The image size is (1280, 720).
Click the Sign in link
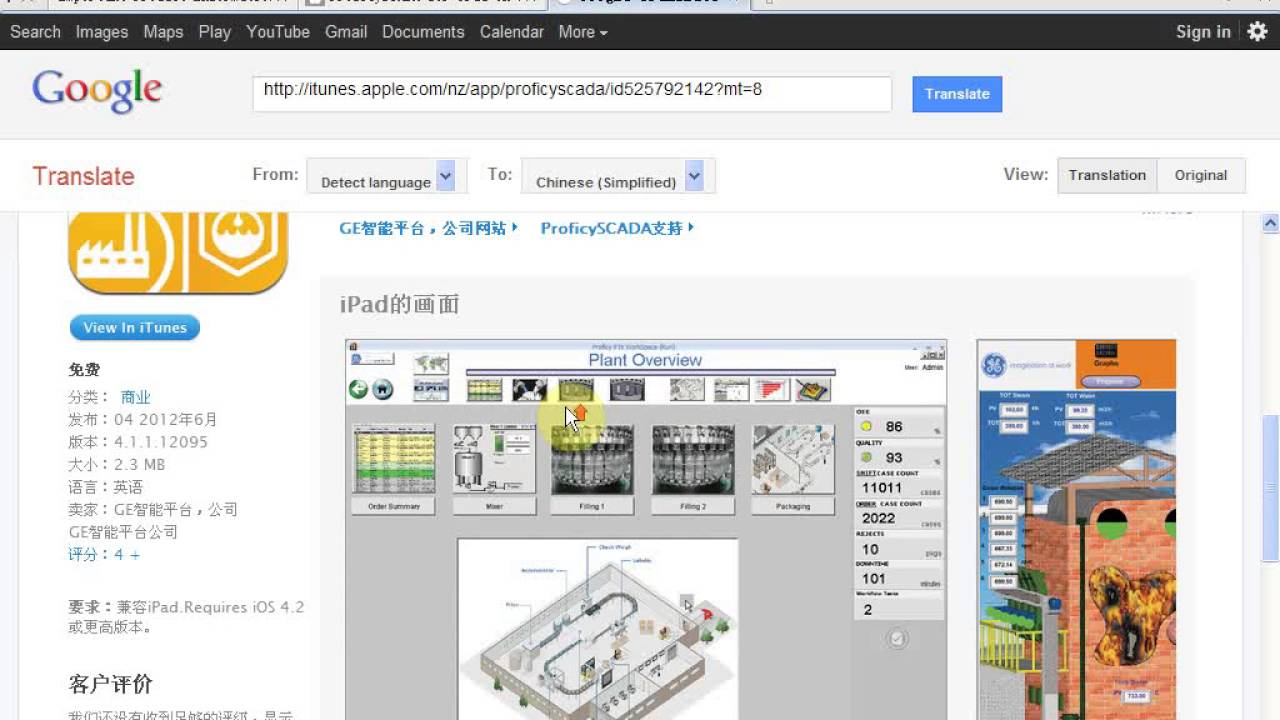pyautogui.click(x=1203, y=32)
